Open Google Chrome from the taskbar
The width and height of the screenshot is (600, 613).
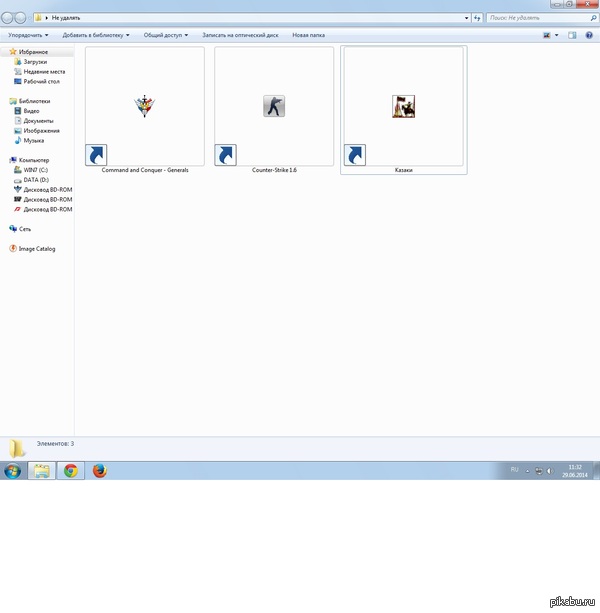(x=71, y=471)
